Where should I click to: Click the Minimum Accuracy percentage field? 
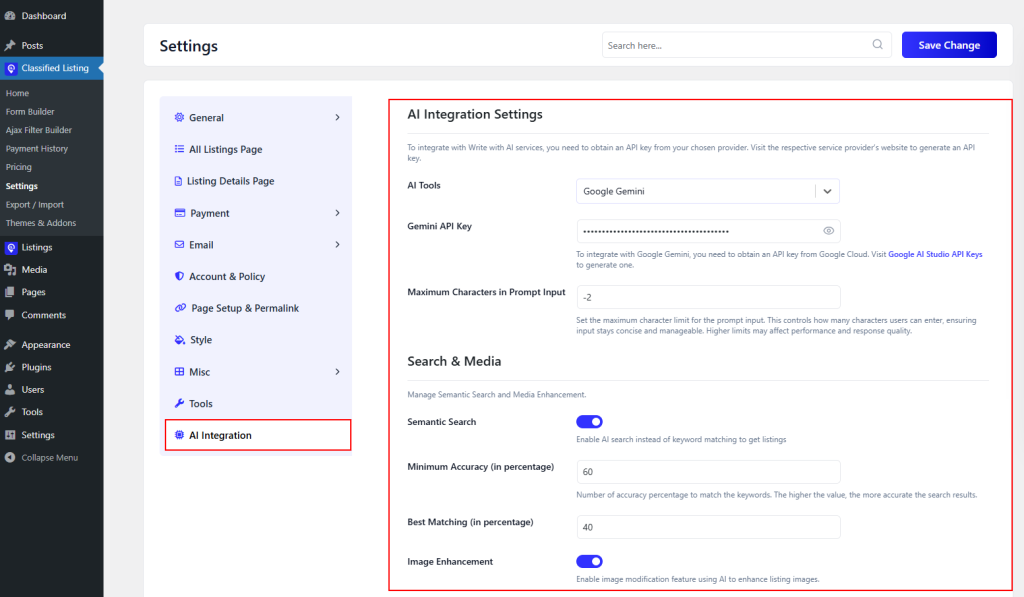(708, 472)
